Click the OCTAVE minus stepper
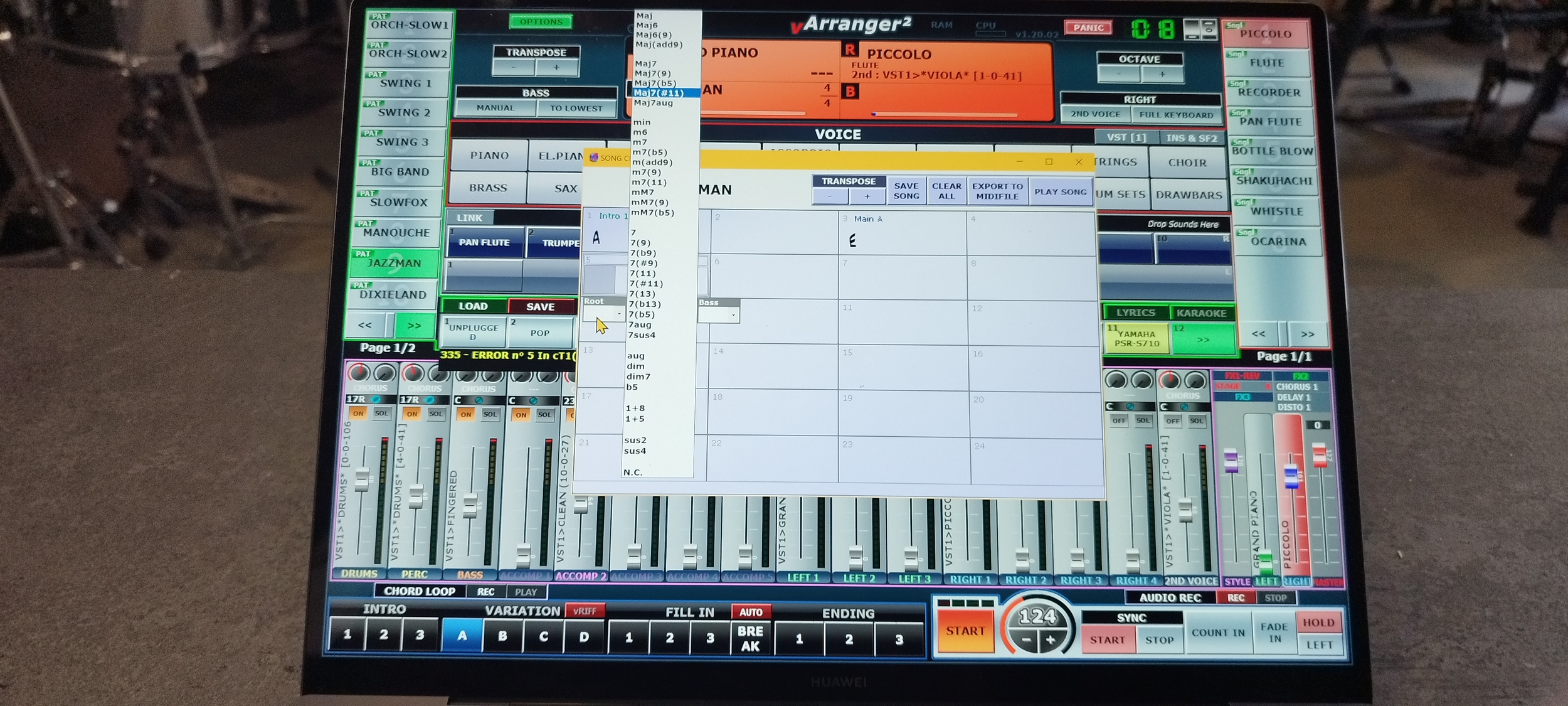Screen dimensions: 1568x706 (x=1119, y=74)
